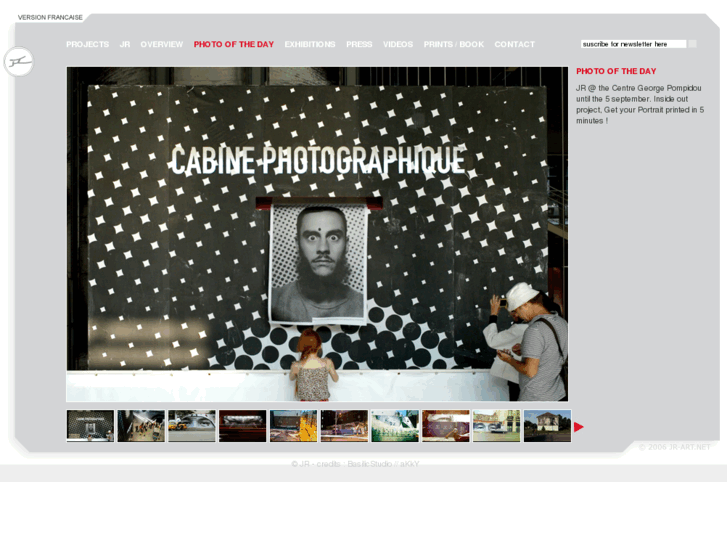
Task: Open the Press menu item
Action: pyautogui.click(x=359, y=45)
